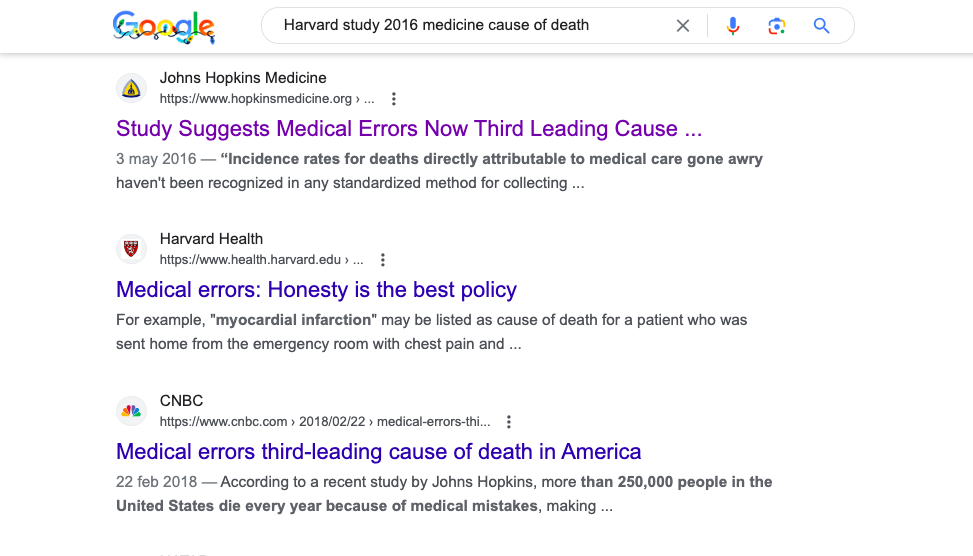The width and height of the screenshot is (973, 556).
Task: Open Google Lens image search
Action: (776, 25)
